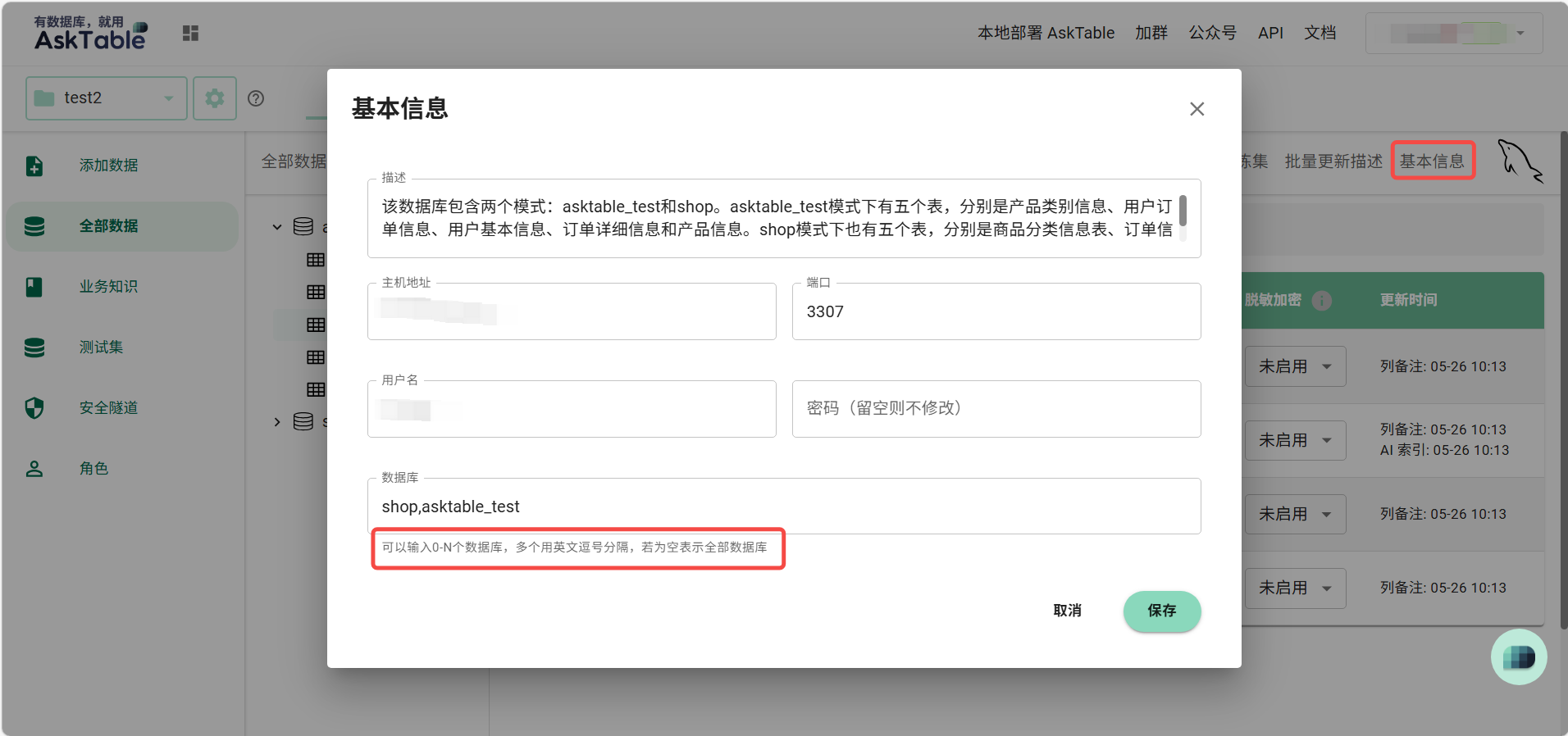Select the first table grid icon
This screenshot has width=1568, height=736.
pos(316,260)
